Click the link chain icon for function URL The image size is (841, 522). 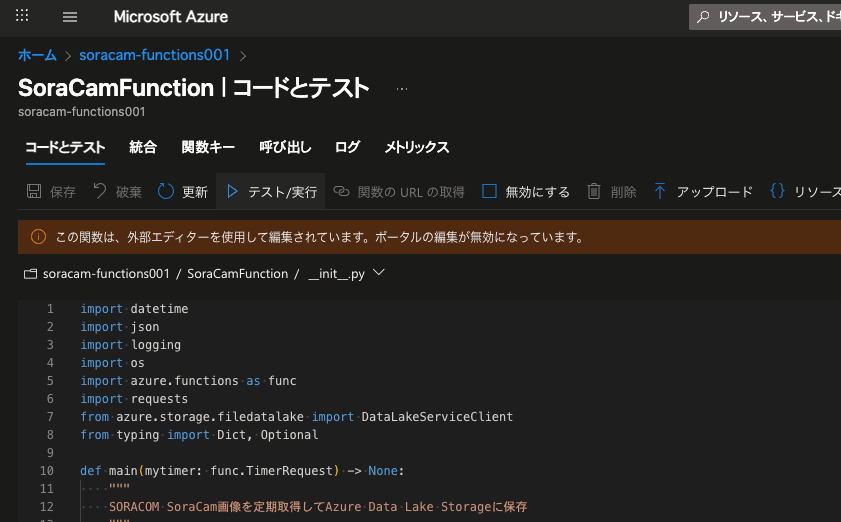[x=342, y=191]
